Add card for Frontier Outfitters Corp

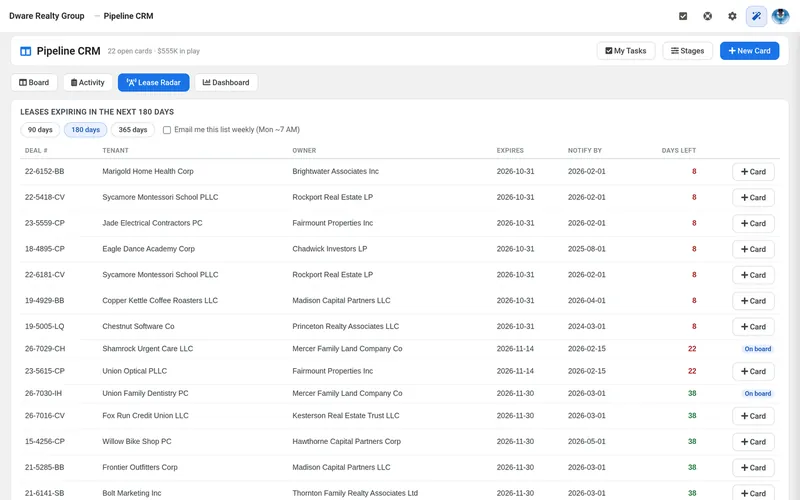(753, 467)
